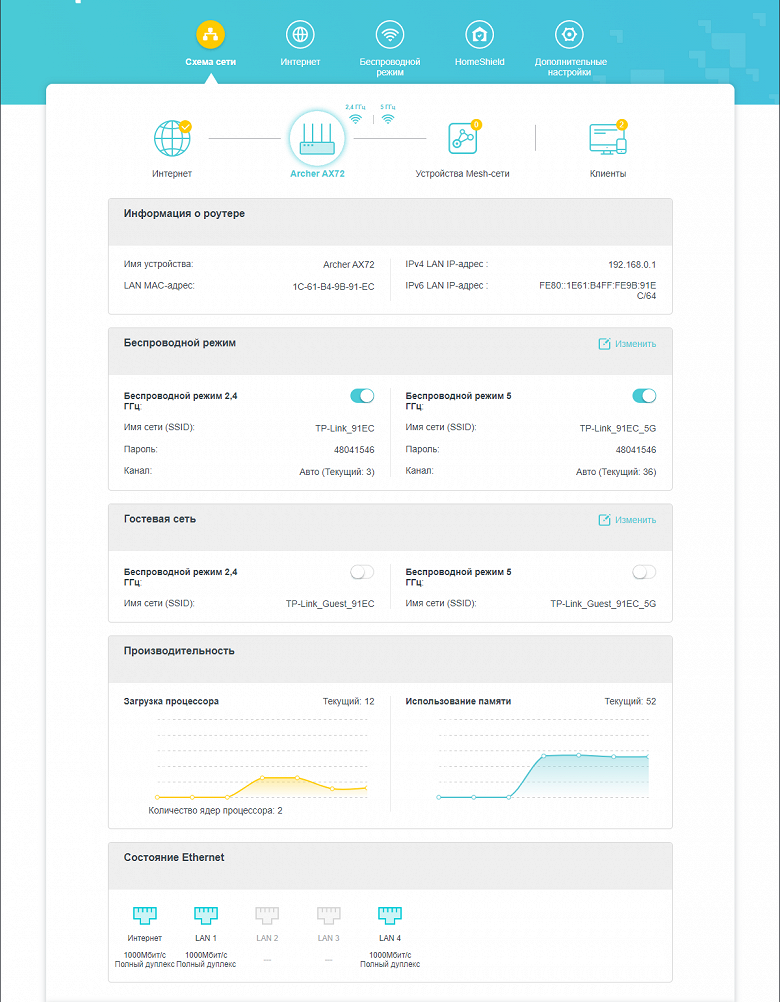
Task: Click channel value Авто (Текущий: 3)
Action: pos(337,472)
